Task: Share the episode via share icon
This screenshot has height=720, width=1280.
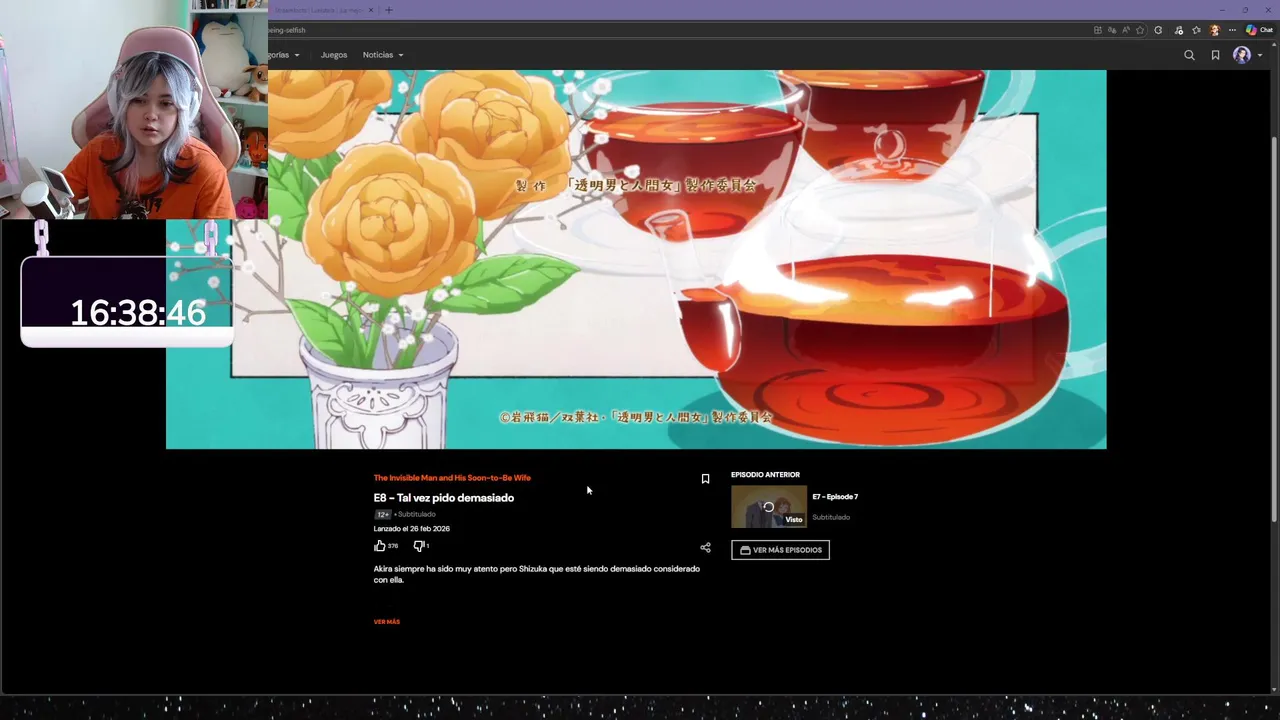Action: 705,547
